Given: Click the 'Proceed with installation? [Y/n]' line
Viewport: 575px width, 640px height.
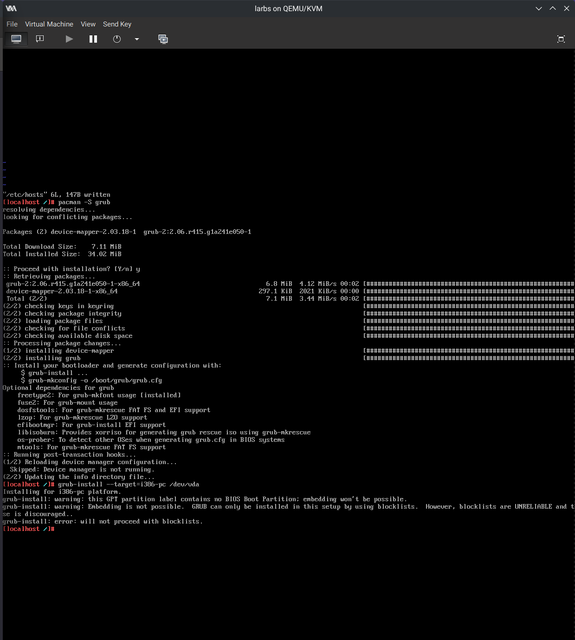Looking at the screenshot, I should pyautogui.click(x=71, y=269).
